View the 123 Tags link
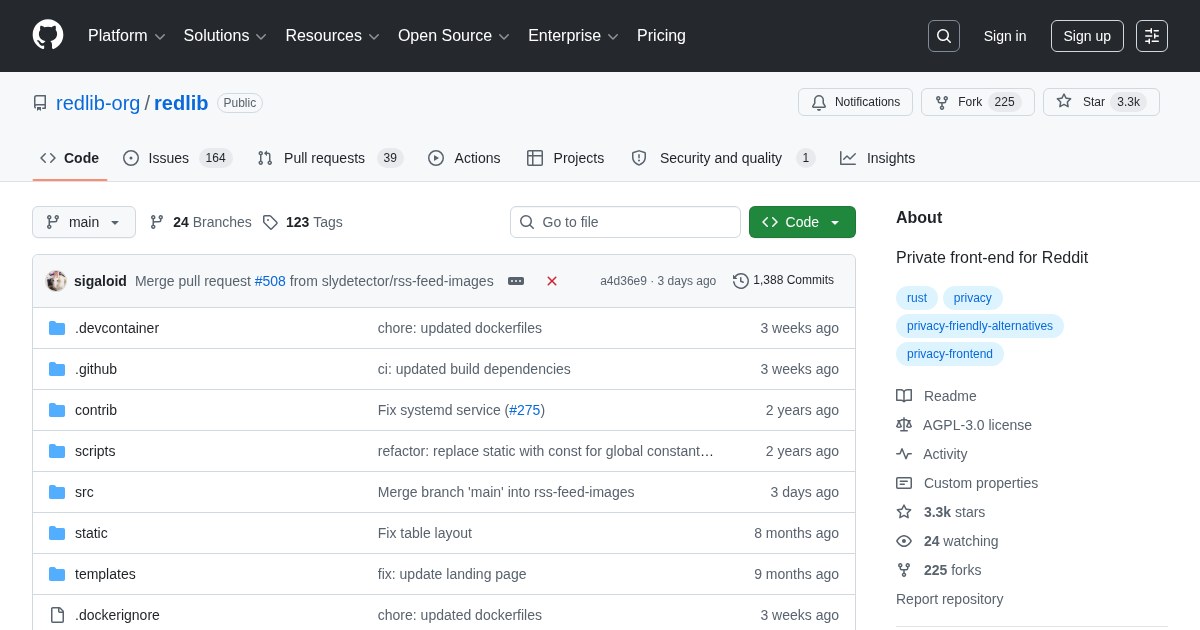 coord(302,222)
